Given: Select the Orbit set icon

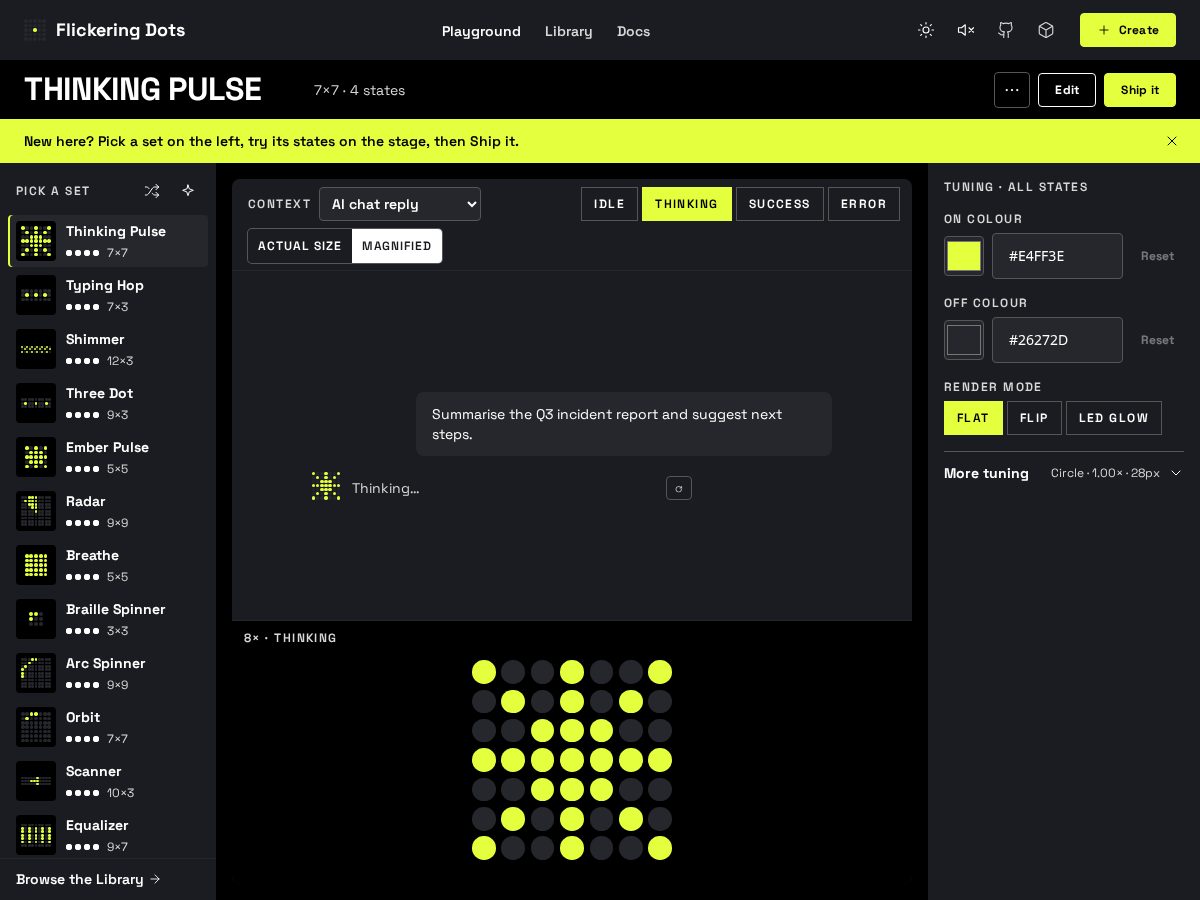Looking at the screenshot, I should tap(36, 727).
